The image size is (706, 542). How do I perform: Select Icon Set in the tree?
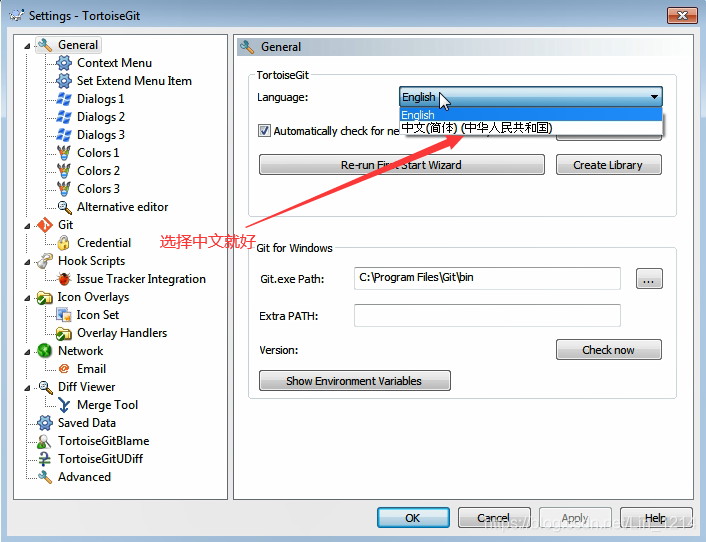(x=98, y=315)
